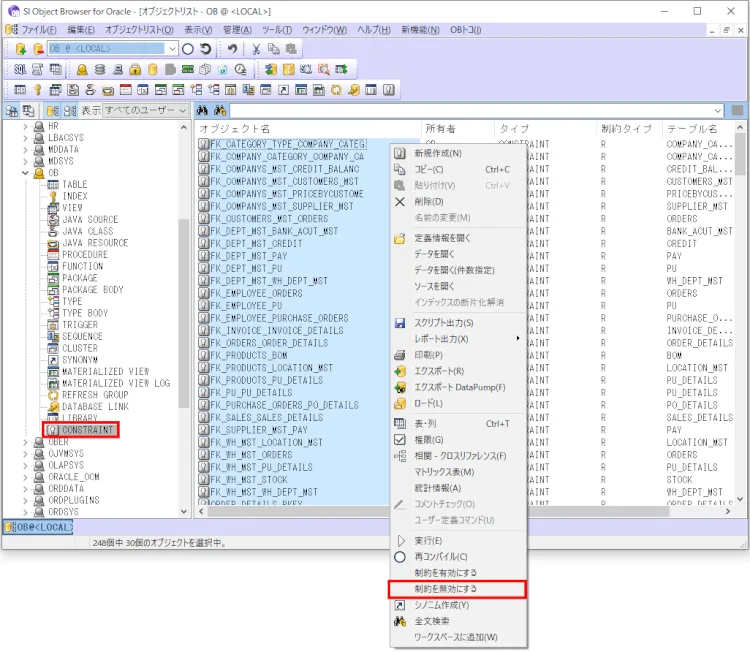Collapse the OB schema node
The image size is (750, 652).
click(25, 173)
